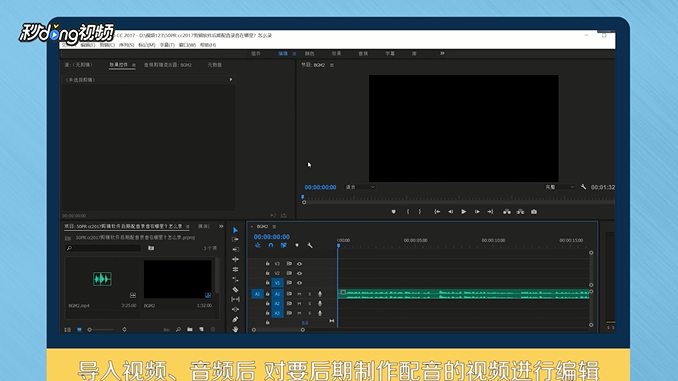
Task: Select the Hand tool
Action: [235, 329]
